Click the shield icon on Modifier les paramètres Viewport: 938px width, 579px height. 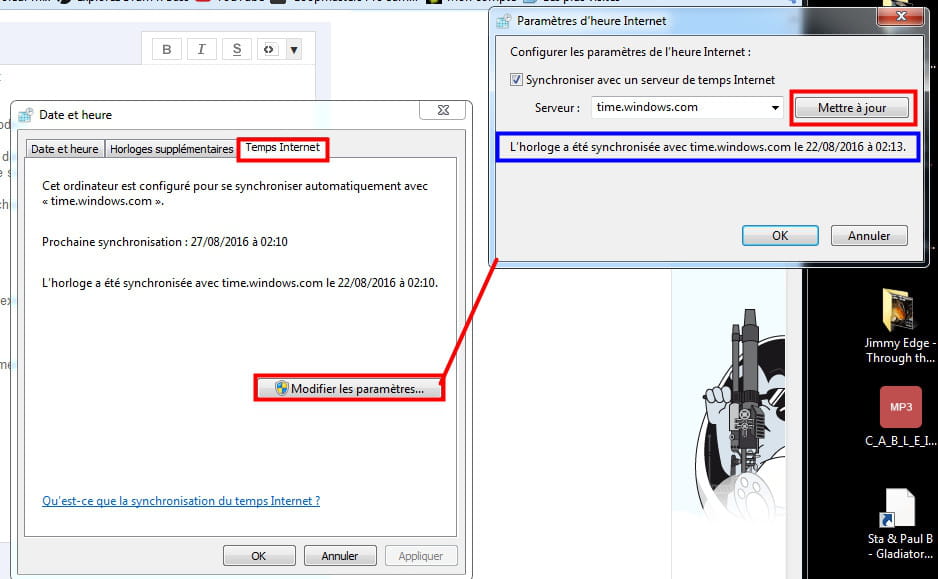pyautogui.click(x=281, y=389)
